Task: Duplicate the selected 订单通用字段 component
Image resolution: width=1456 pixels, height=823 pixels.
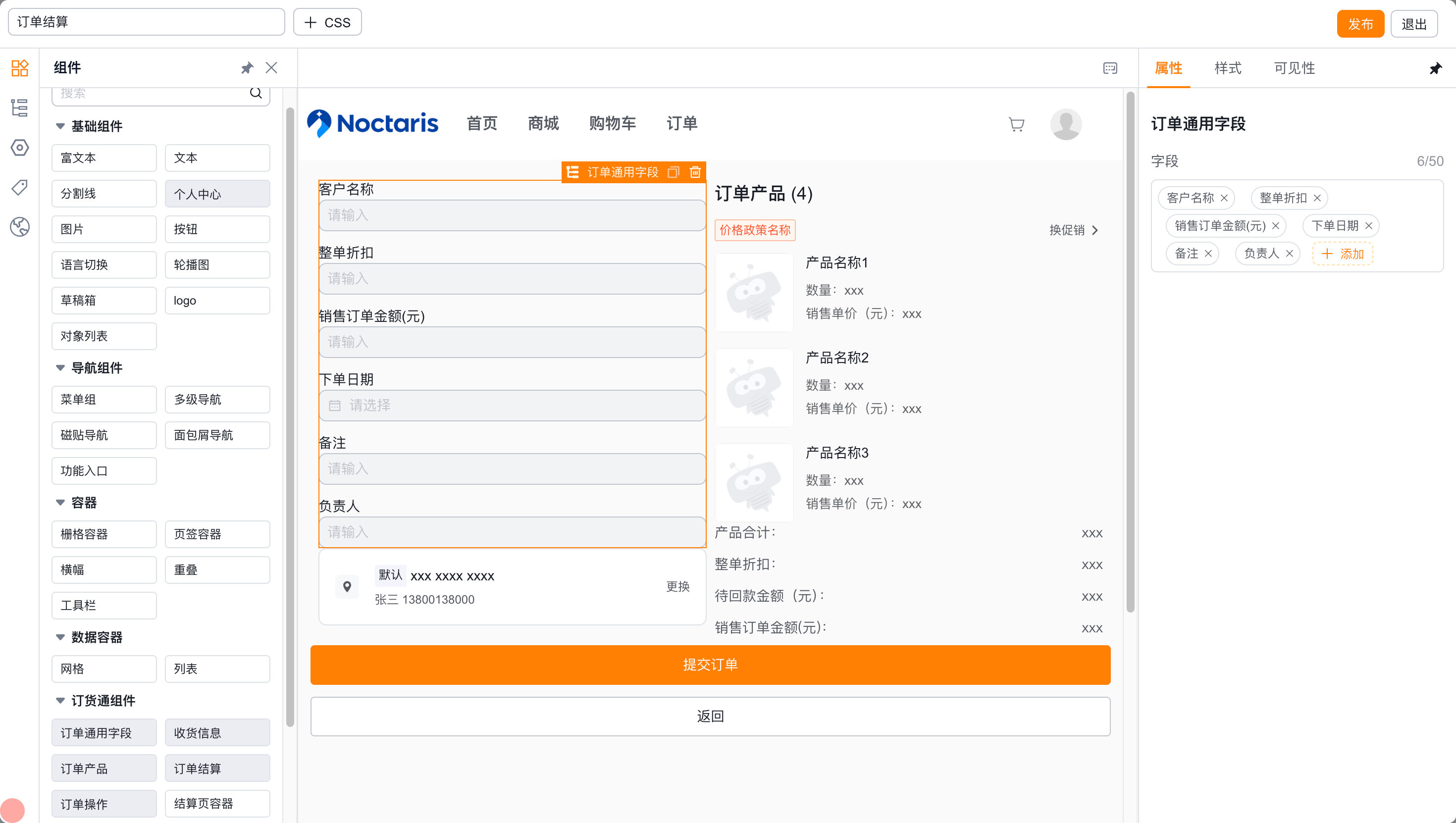Action: (x=673, y=172)
